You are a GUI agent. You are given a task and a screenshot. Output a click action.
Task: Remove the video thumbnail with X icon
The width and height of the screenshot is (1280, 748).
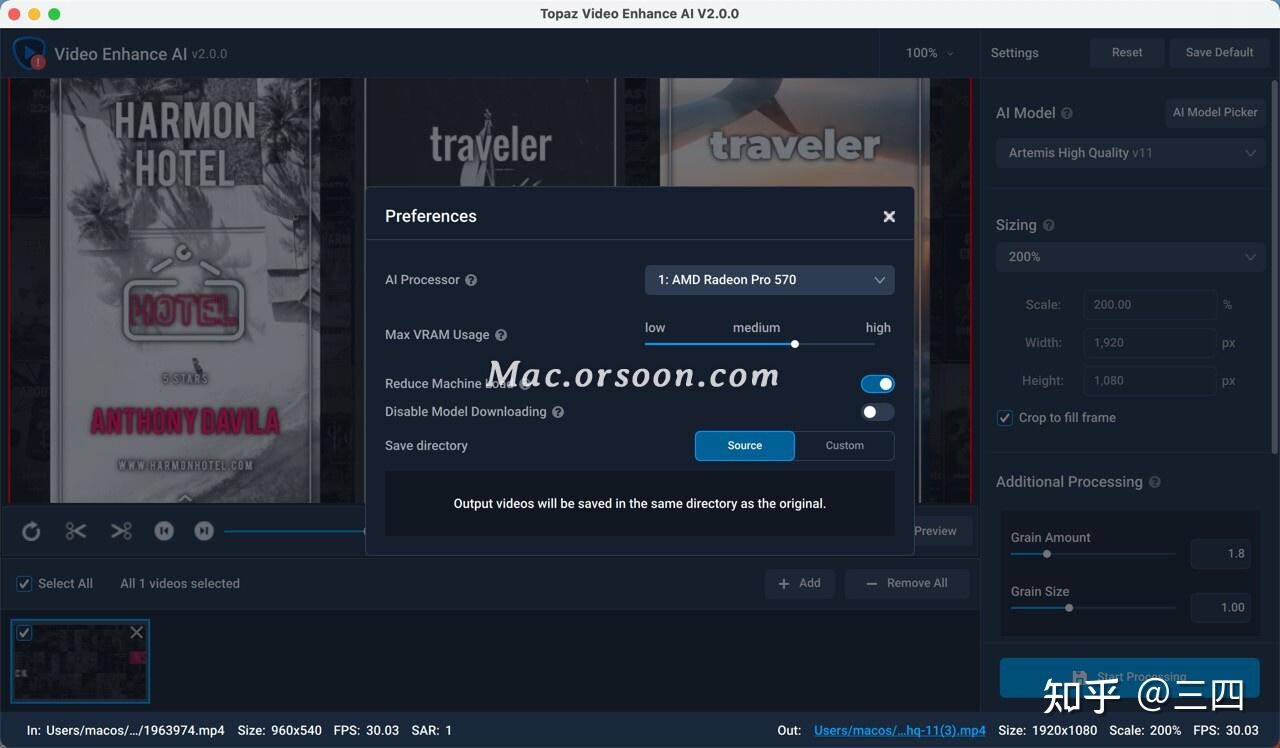tap(137, 632)
